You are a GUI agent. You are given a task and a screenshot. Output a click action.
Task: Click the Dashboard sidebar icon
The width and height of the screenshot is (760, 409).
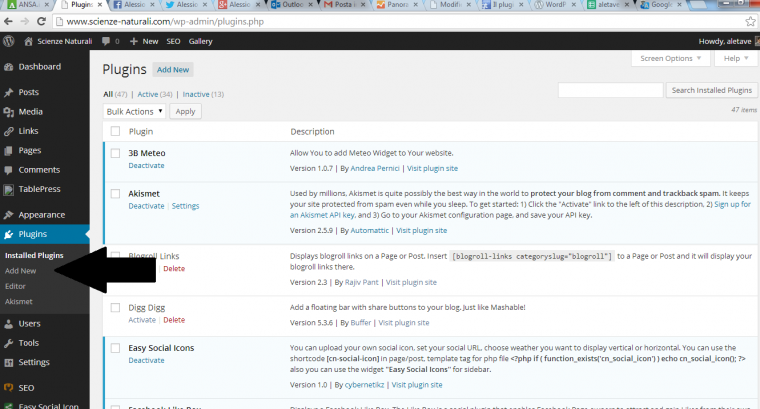pyautogui.click(x=9, y=67)
